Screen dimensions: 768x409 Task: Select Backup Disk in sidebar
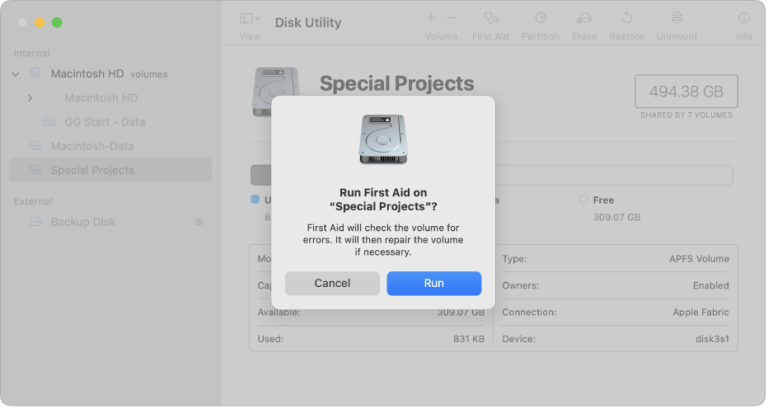[x=83, y=222]
